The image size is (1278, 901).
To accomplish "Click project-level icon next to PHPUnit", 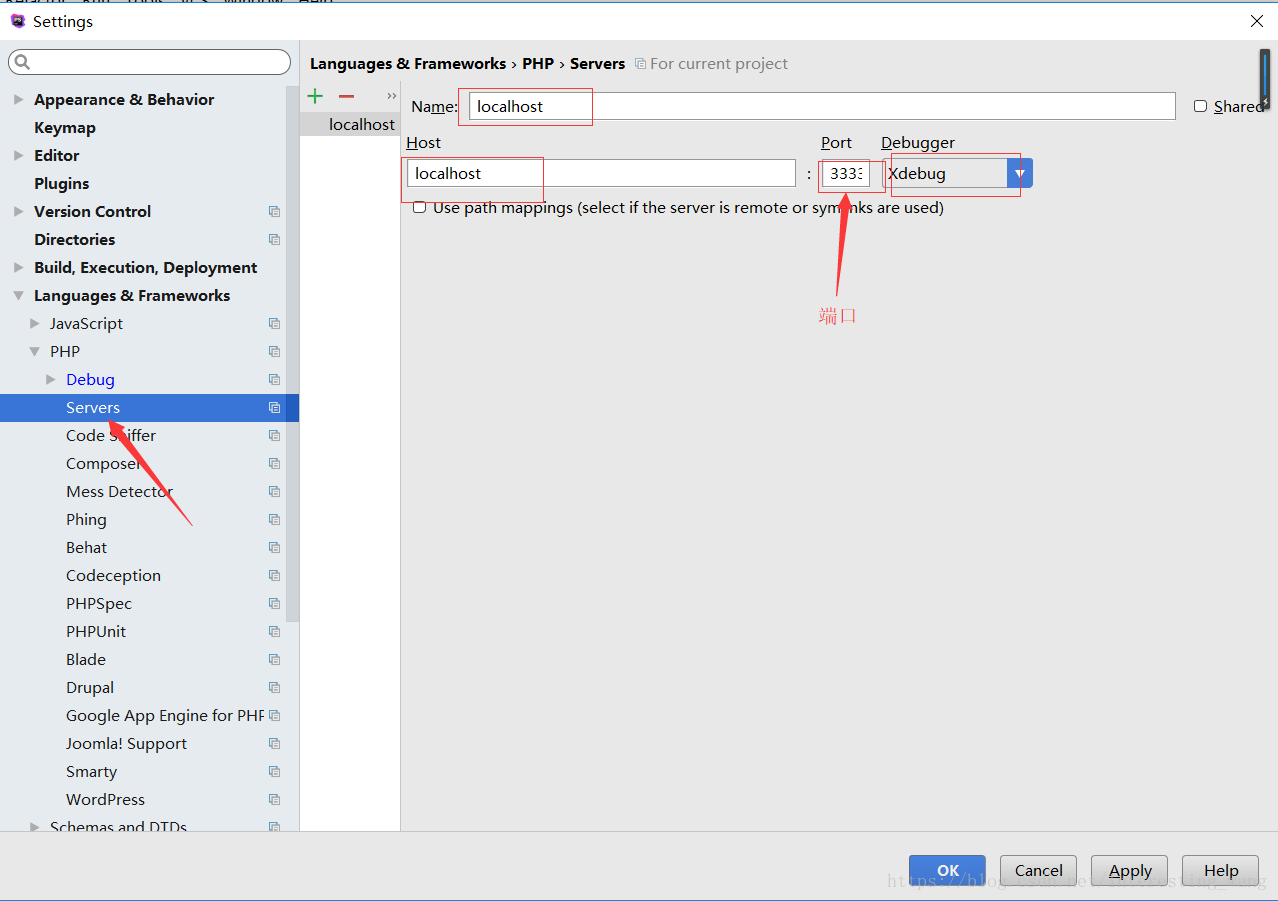I will (x=274, y=632).
